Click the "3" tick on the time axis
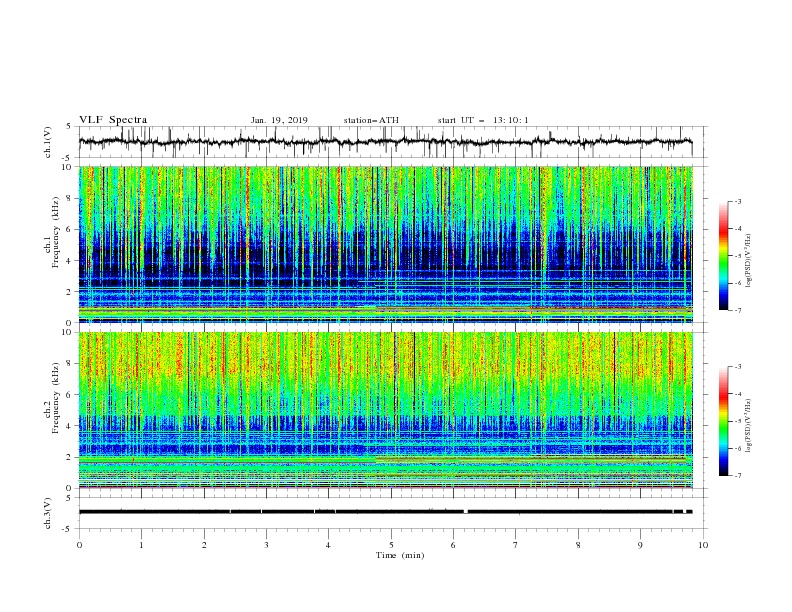Screen dimensions: 792x612 pyautogui.click(x=266, y=545)
